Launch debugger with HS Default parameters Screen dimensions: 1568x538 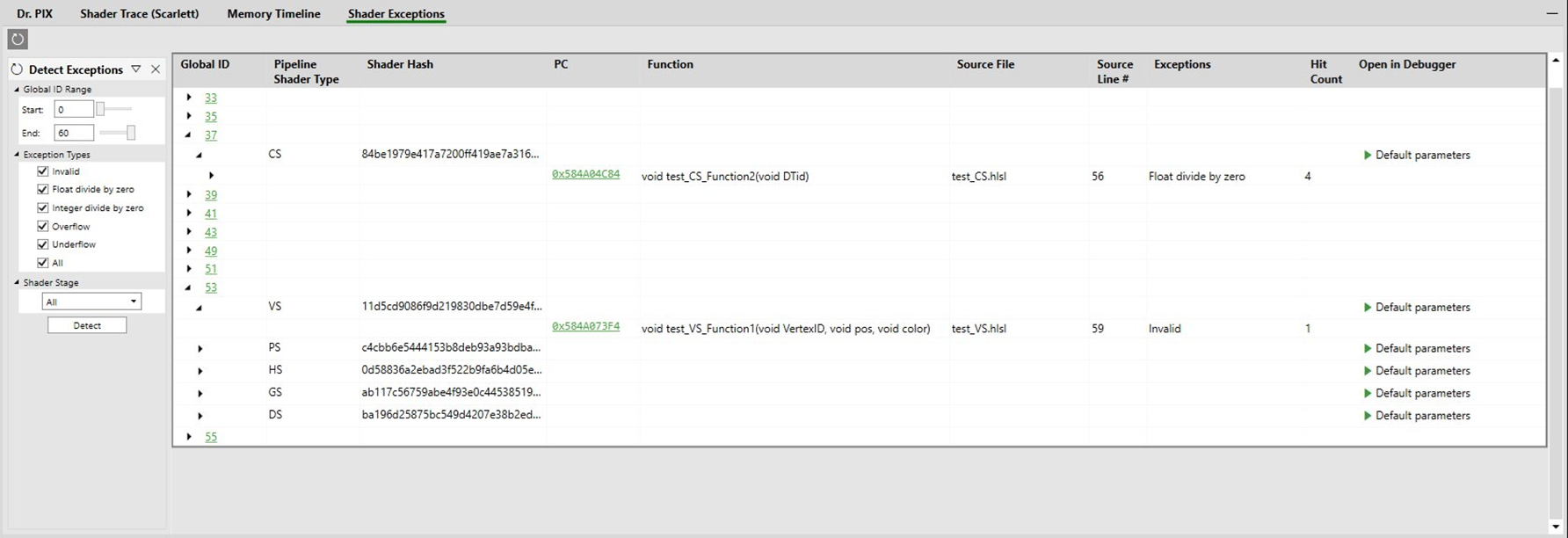1416,370
